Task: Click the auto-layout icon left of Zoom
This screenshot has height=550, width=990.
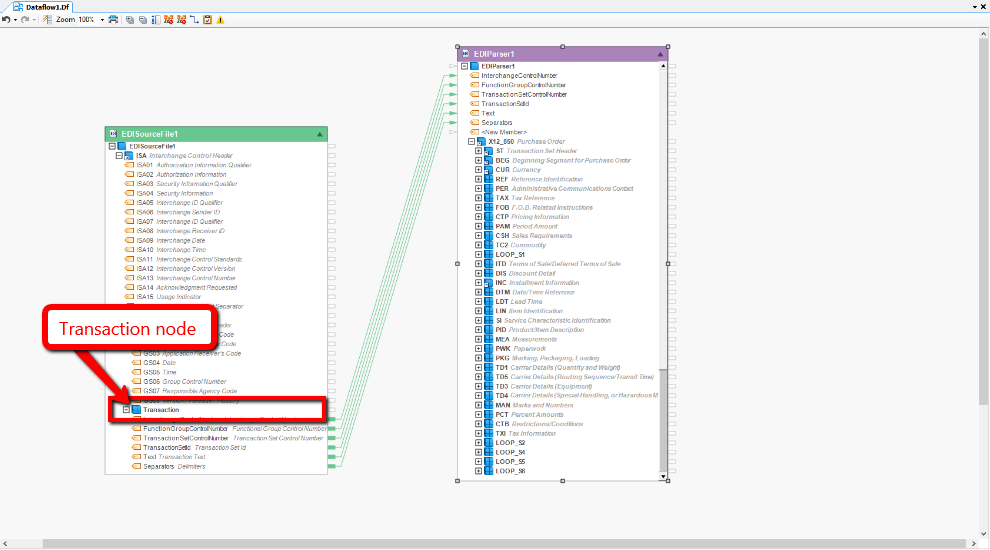Action: click(48, 20)
